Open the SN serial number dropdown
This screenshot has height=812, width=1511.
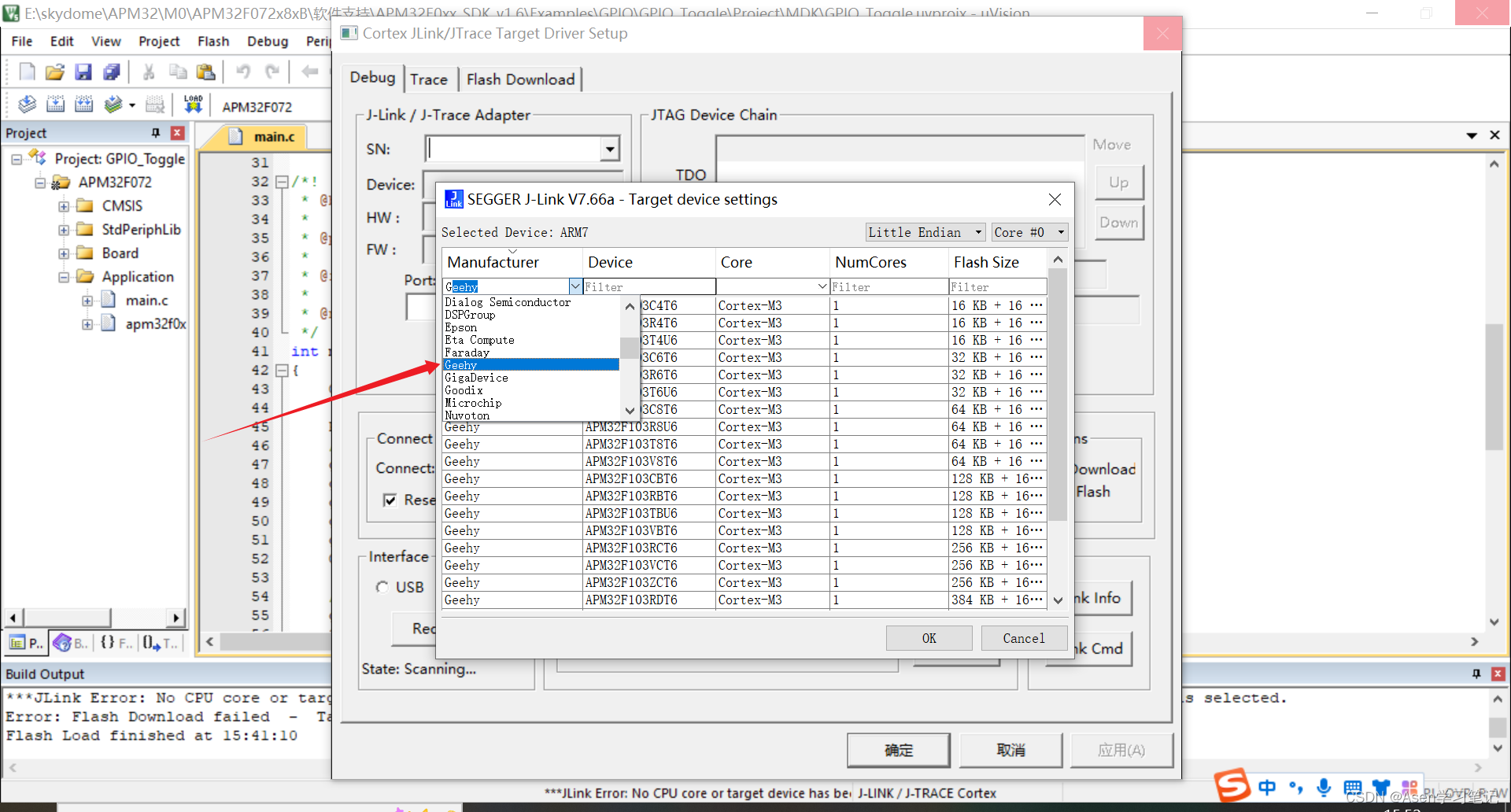(610, 149)
